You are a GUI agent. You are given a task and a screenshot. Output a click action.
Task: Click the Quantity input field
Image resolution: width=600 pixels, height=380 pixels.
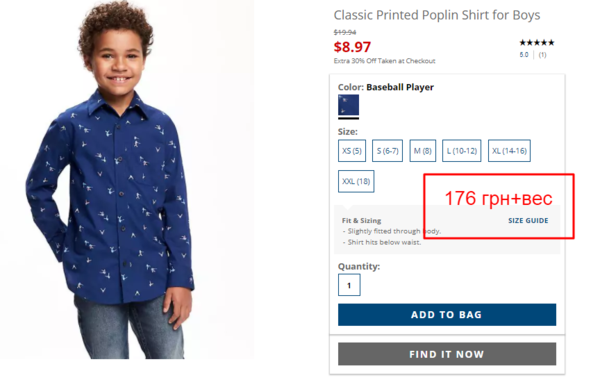pyautogui.click(x=349, y=285)
